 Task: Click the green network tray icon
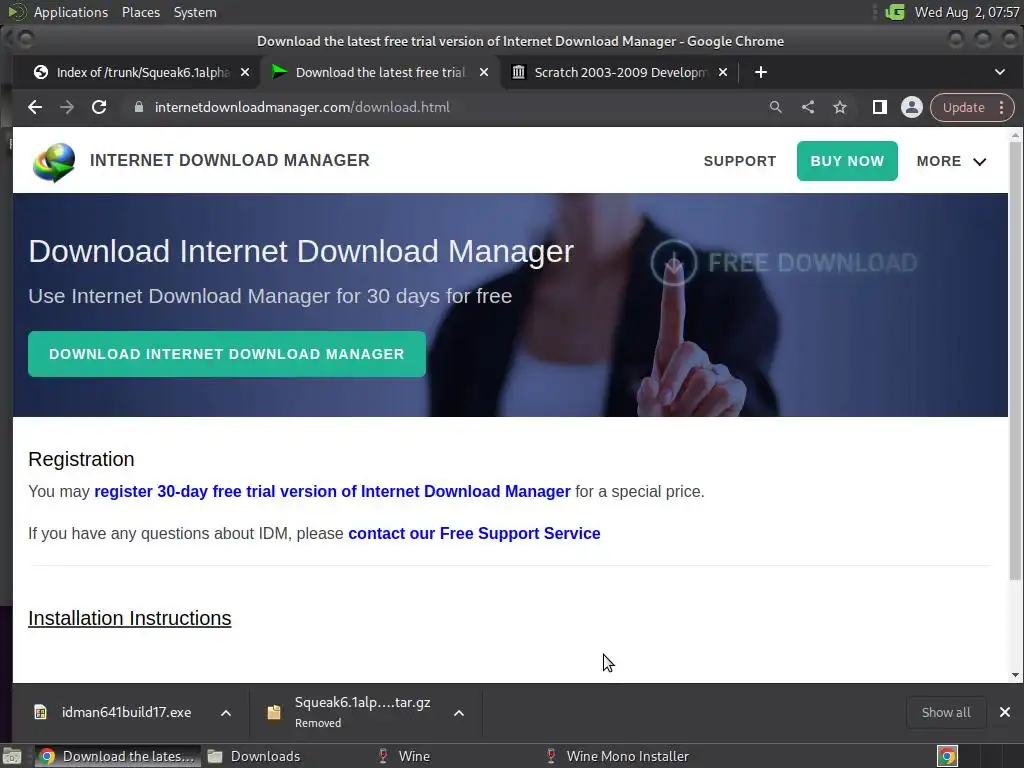[895, 12]
